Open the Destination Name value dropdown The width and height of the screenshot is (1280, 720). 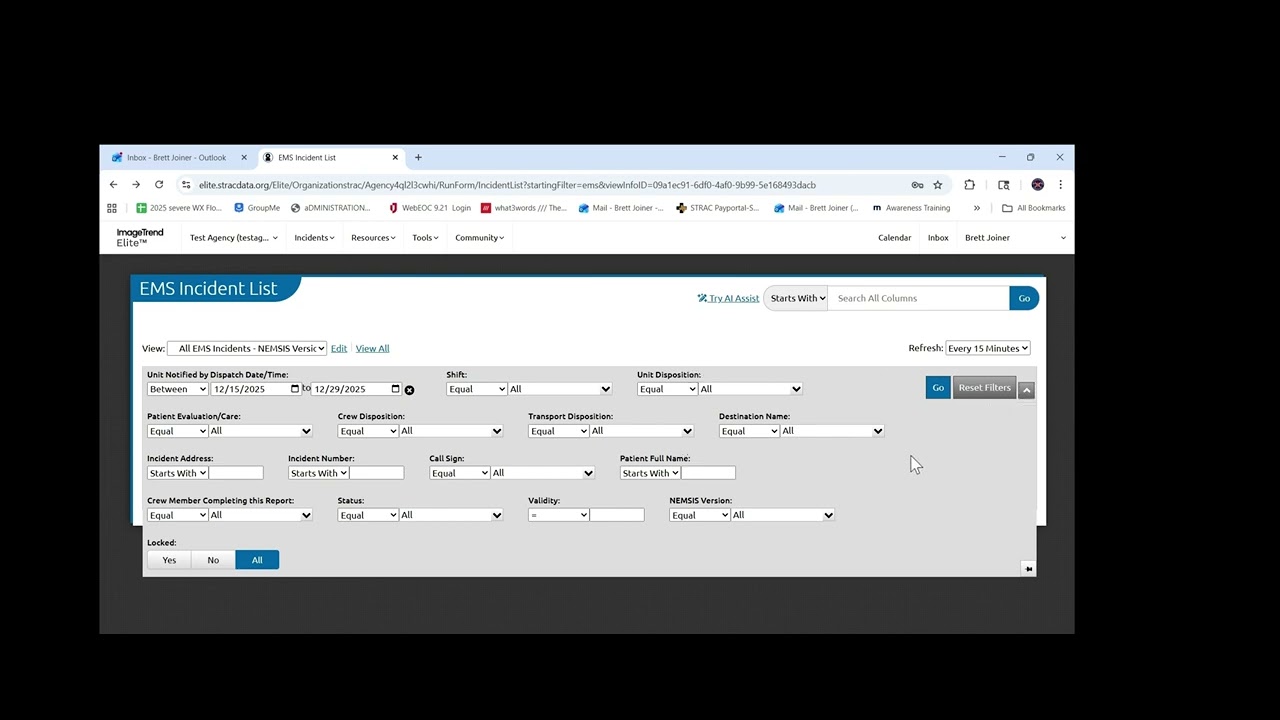coord(832,431)
